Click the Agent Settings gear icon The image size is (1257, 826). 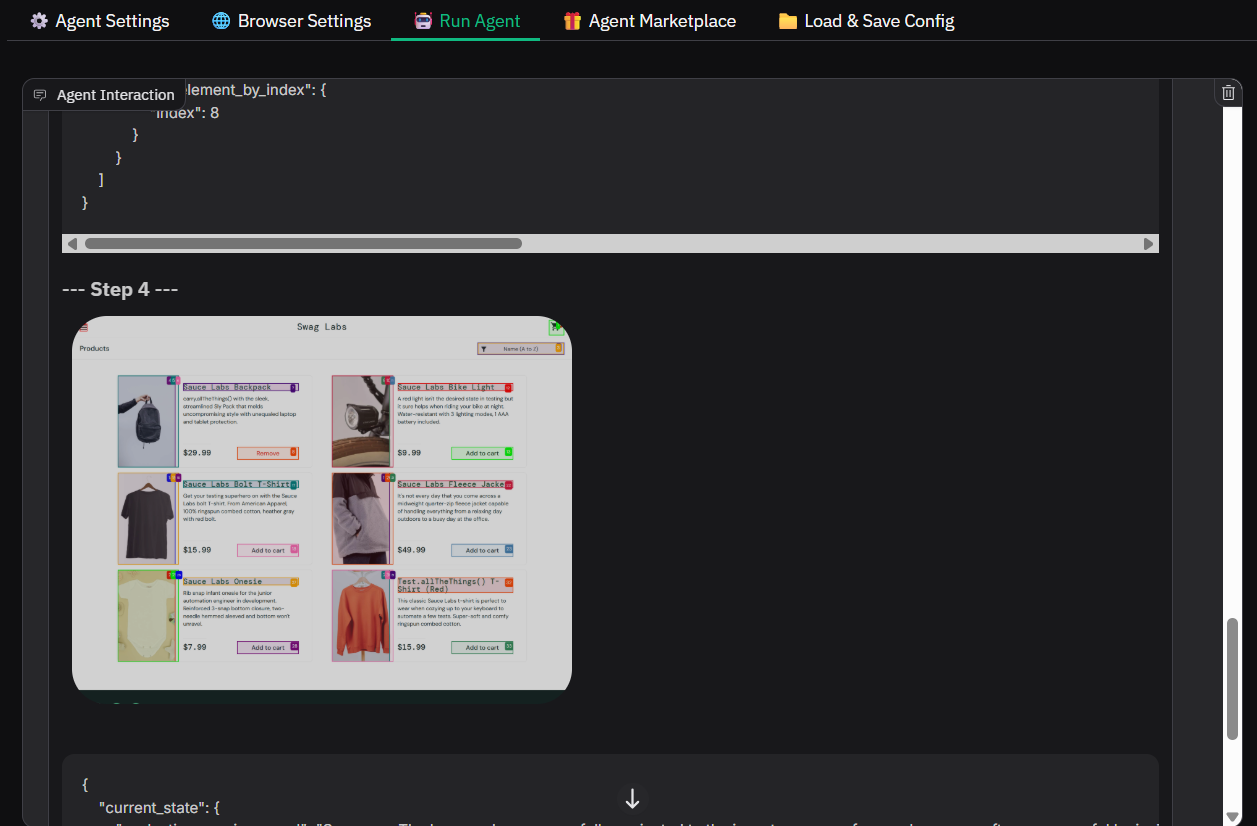coord(39,21)
